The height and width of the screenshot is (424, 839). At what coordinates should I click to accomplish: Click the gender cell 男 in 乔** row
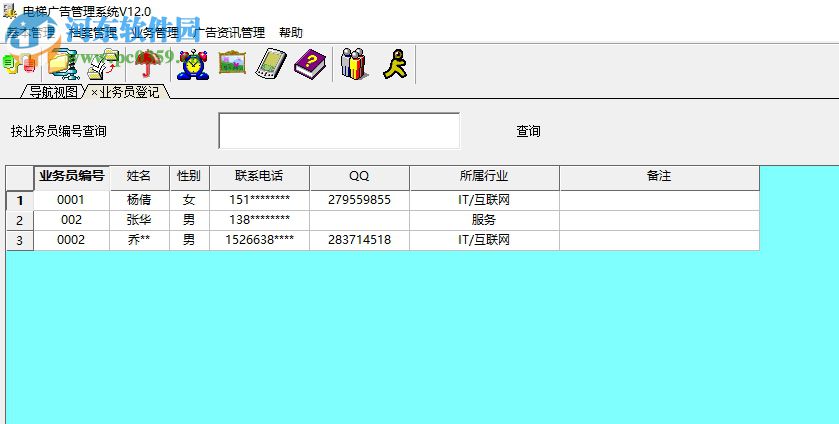189,240
